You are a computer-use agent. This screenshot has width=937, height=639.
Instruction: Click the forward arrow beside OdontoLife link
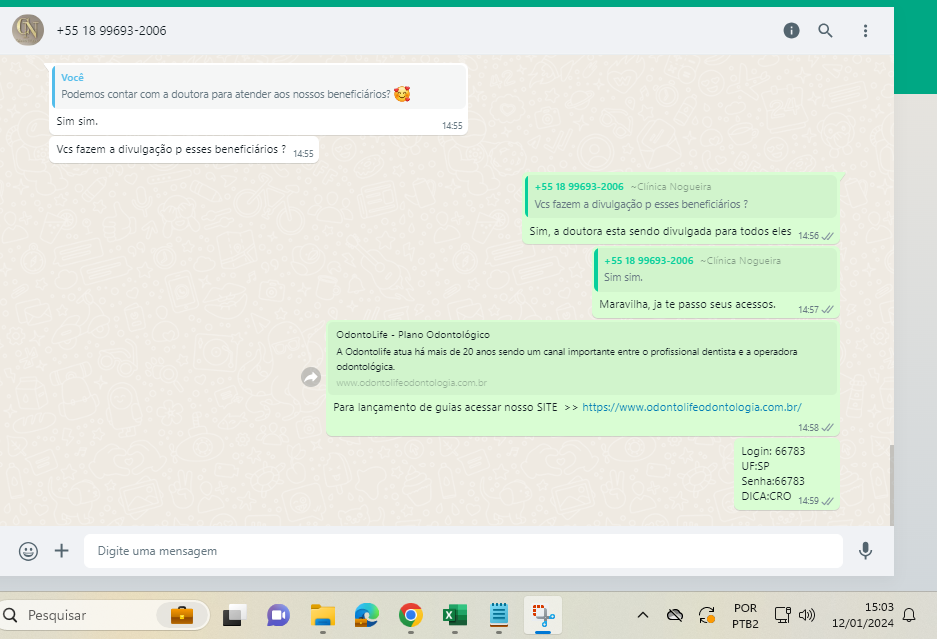coord(311,377)
